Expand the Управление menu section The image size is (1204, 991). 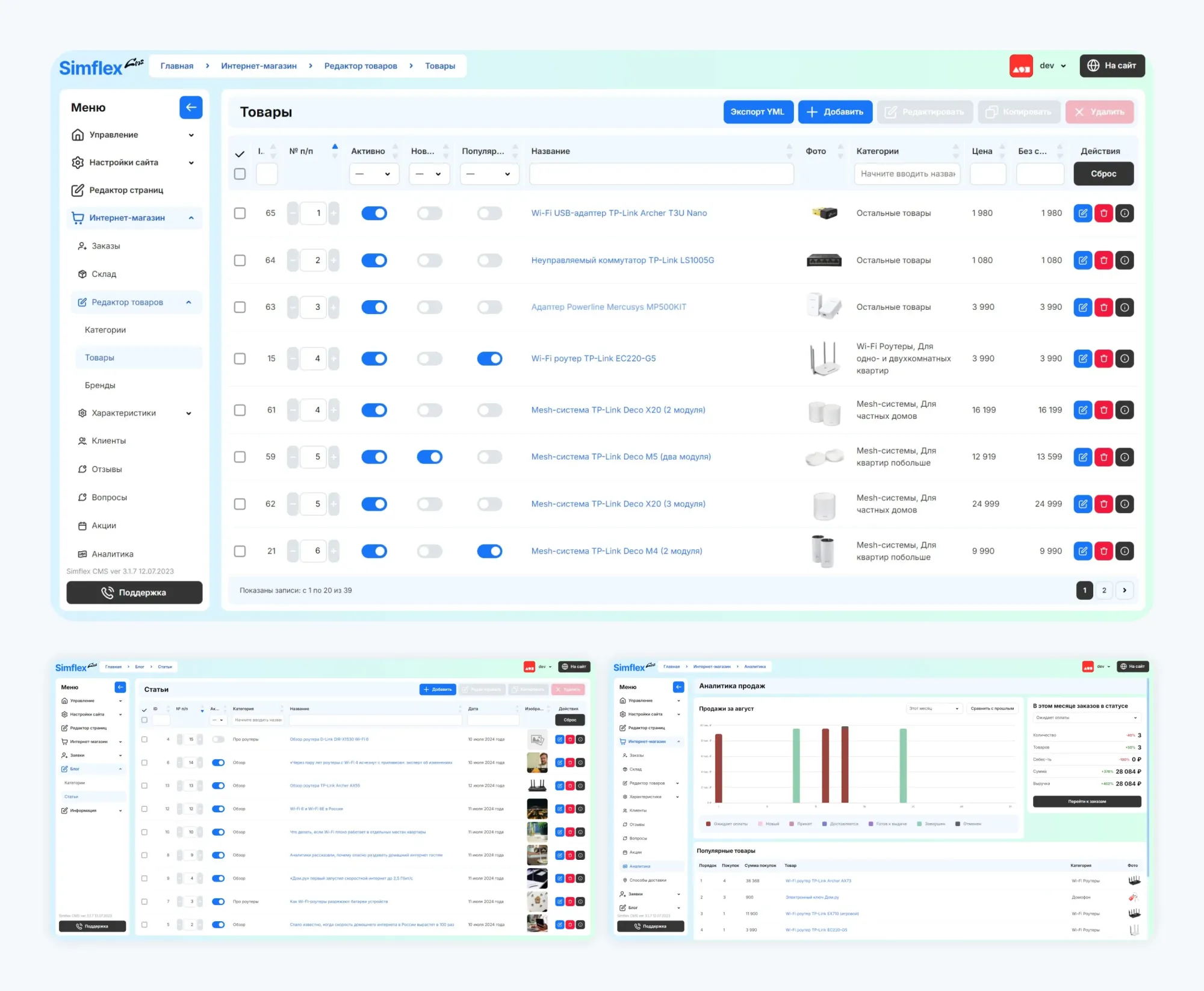click(191, 135)
